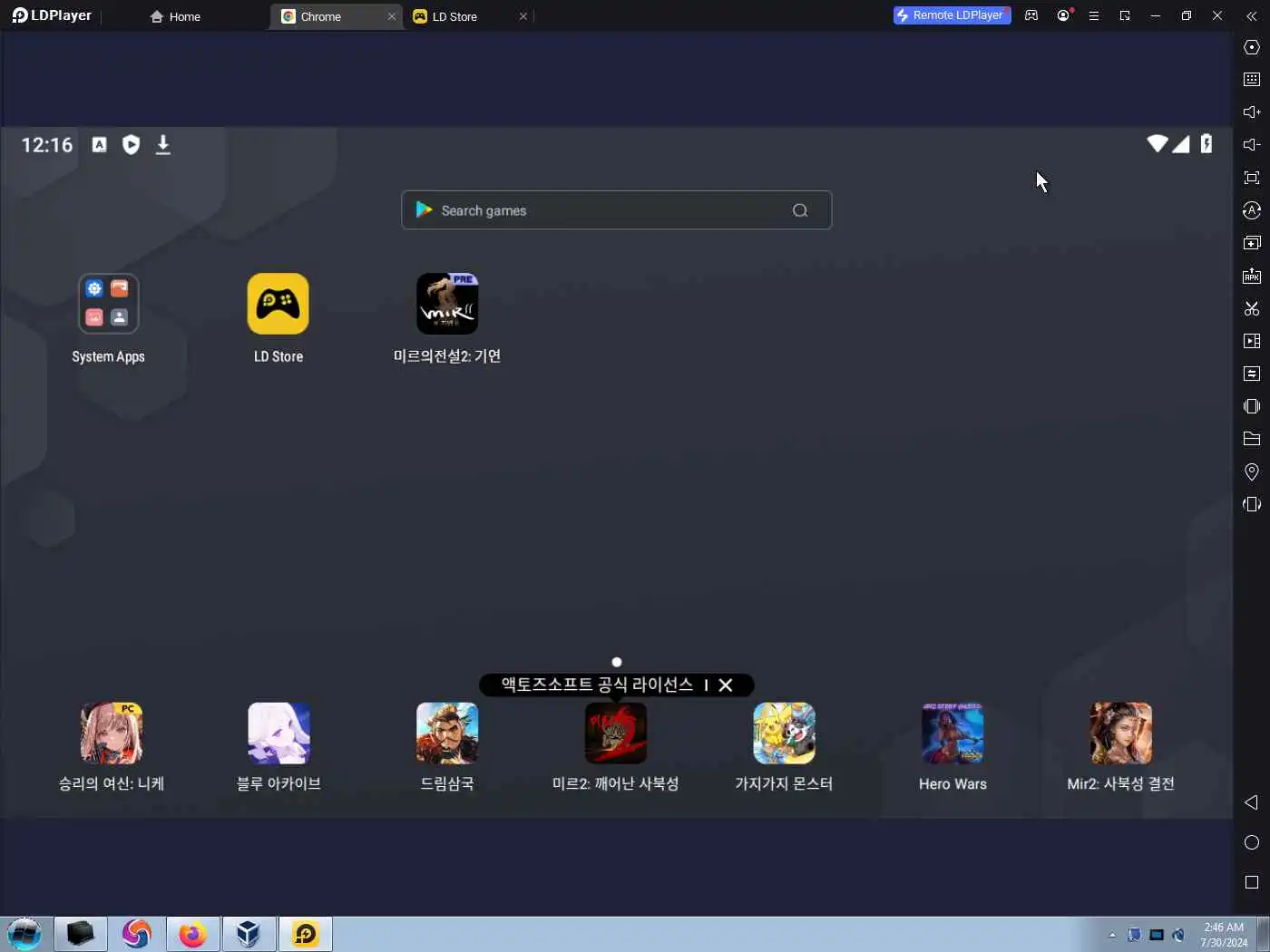Click the rotate screen icon

point(1252,504)
